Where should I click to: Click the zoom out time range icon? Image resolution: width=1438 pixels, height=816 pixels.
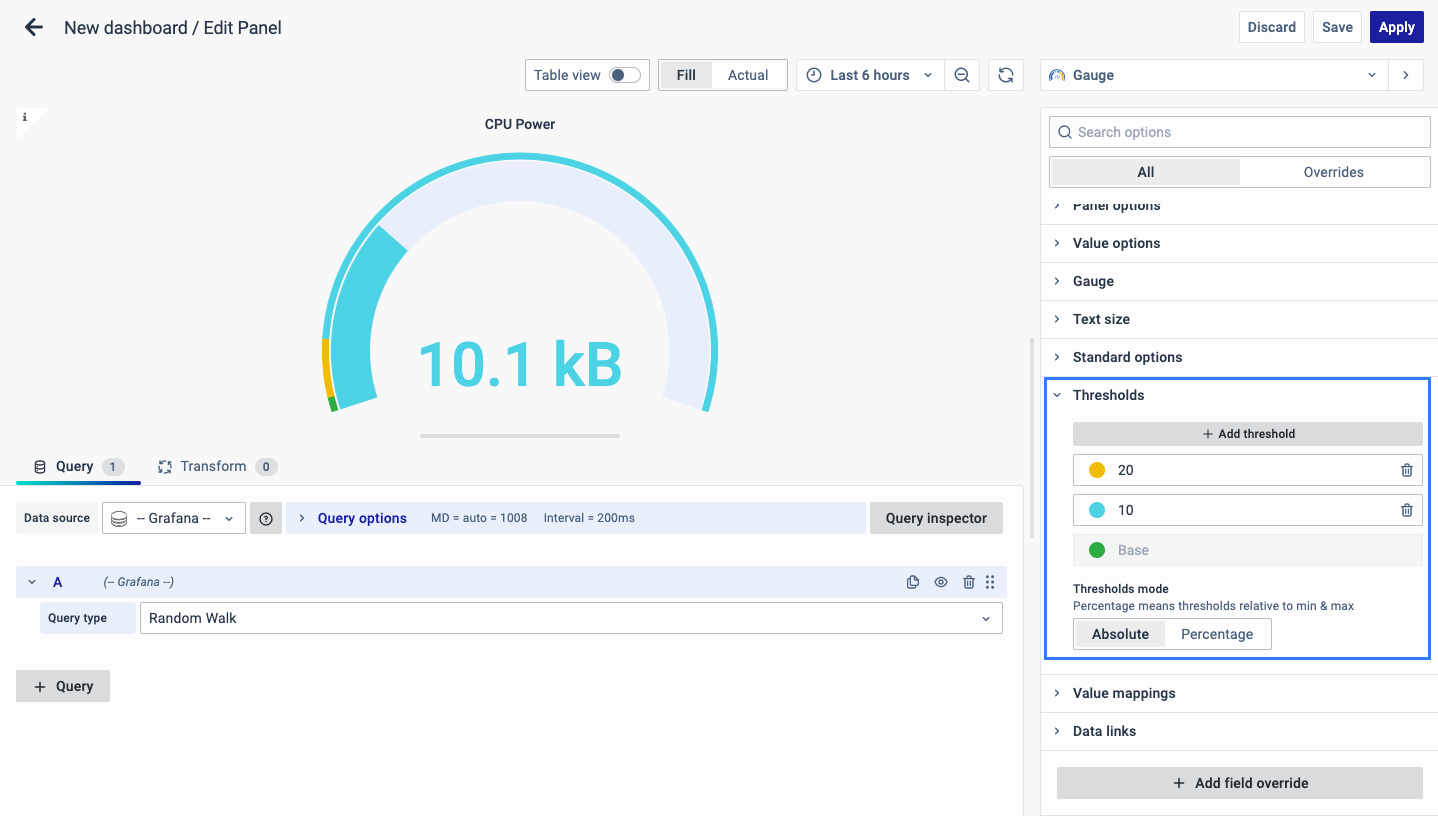click(x=962, y=75)
